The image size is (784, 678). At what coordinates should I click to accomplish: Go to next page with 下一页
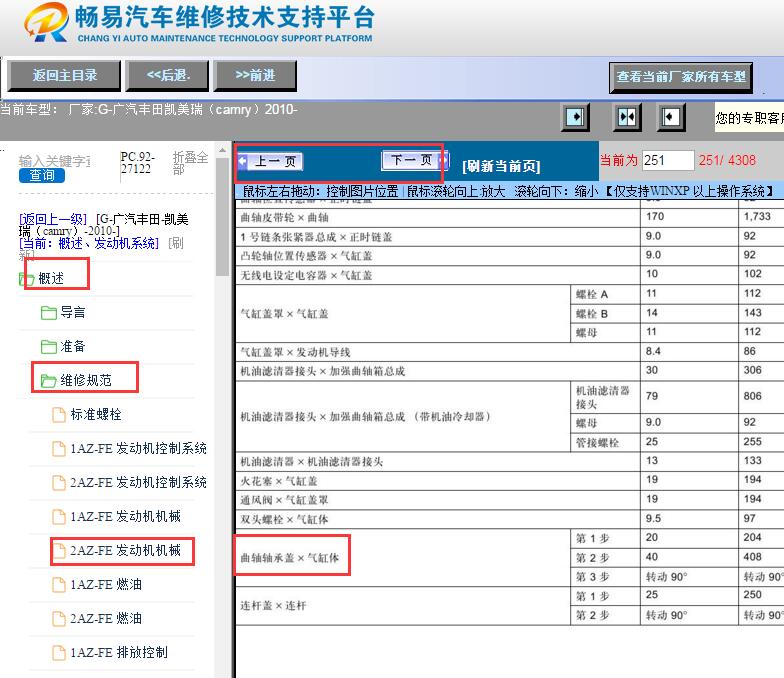pyautogui.click(x=415, y=160)
